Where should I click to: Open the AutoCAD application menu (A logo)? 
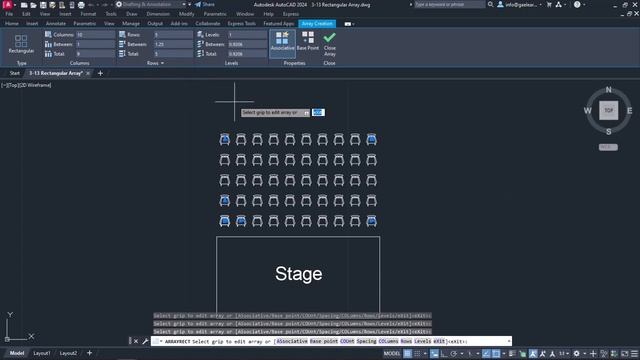[7, 4]
